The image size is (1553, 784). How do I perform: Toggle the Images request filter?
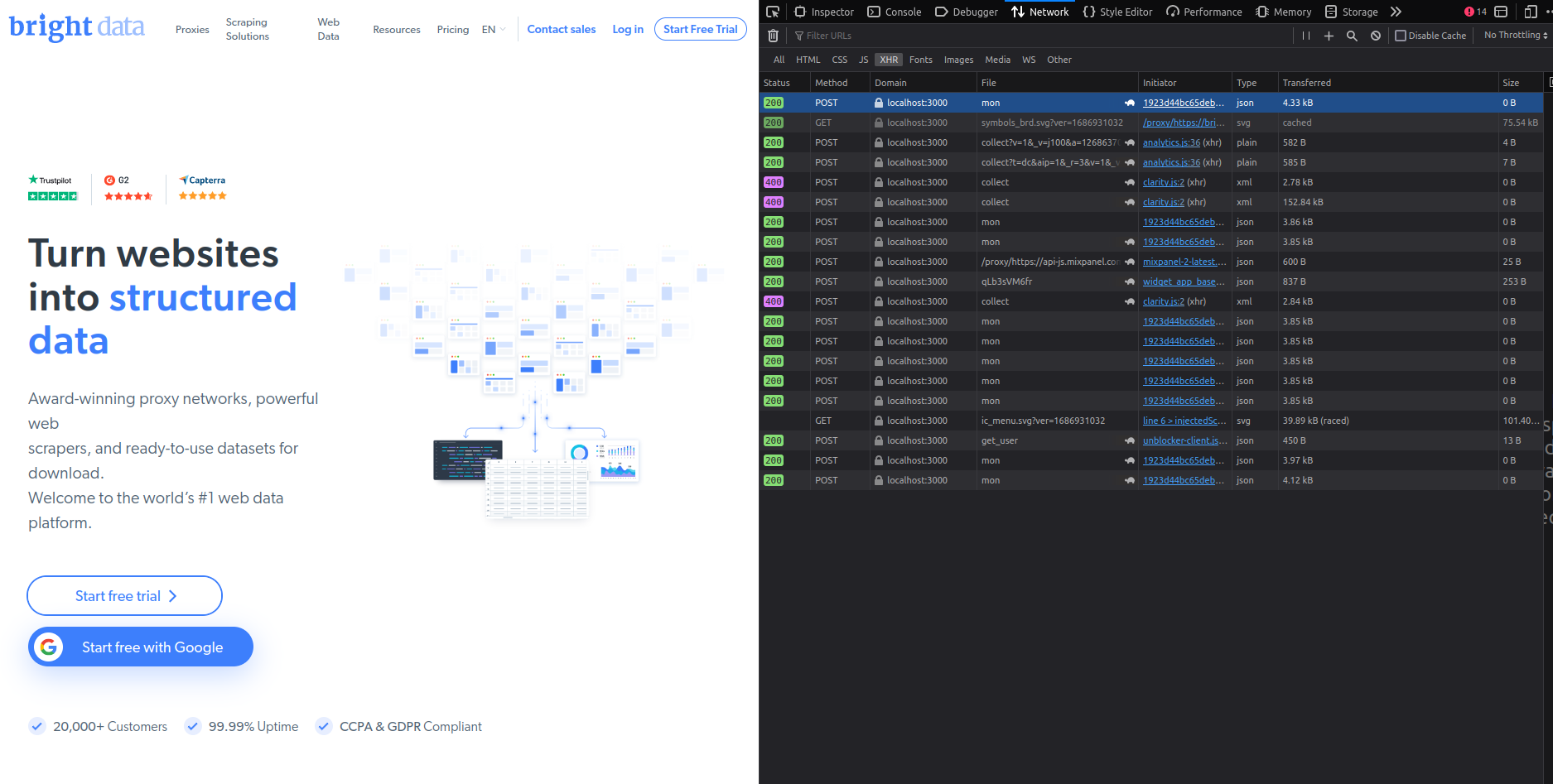point(958,60)
